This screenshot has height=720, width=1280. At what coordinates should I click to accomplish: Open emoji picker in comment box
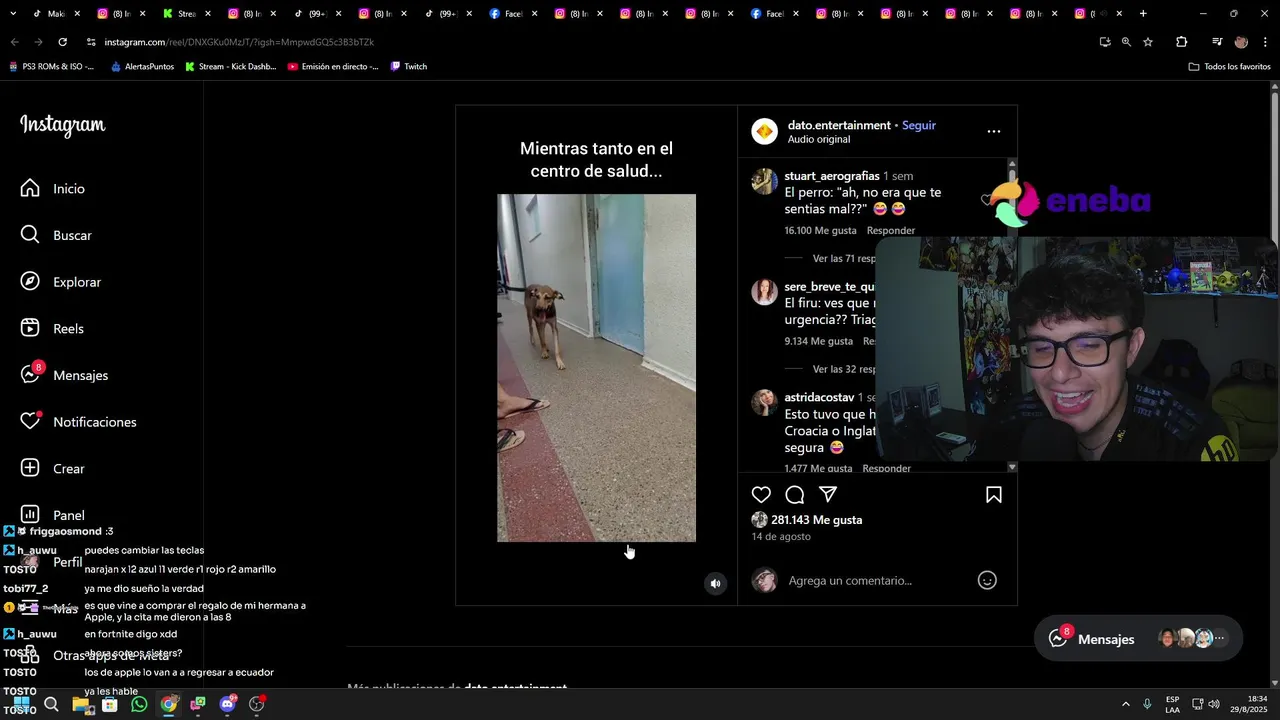pyautogui.click(x=987, y=580)
